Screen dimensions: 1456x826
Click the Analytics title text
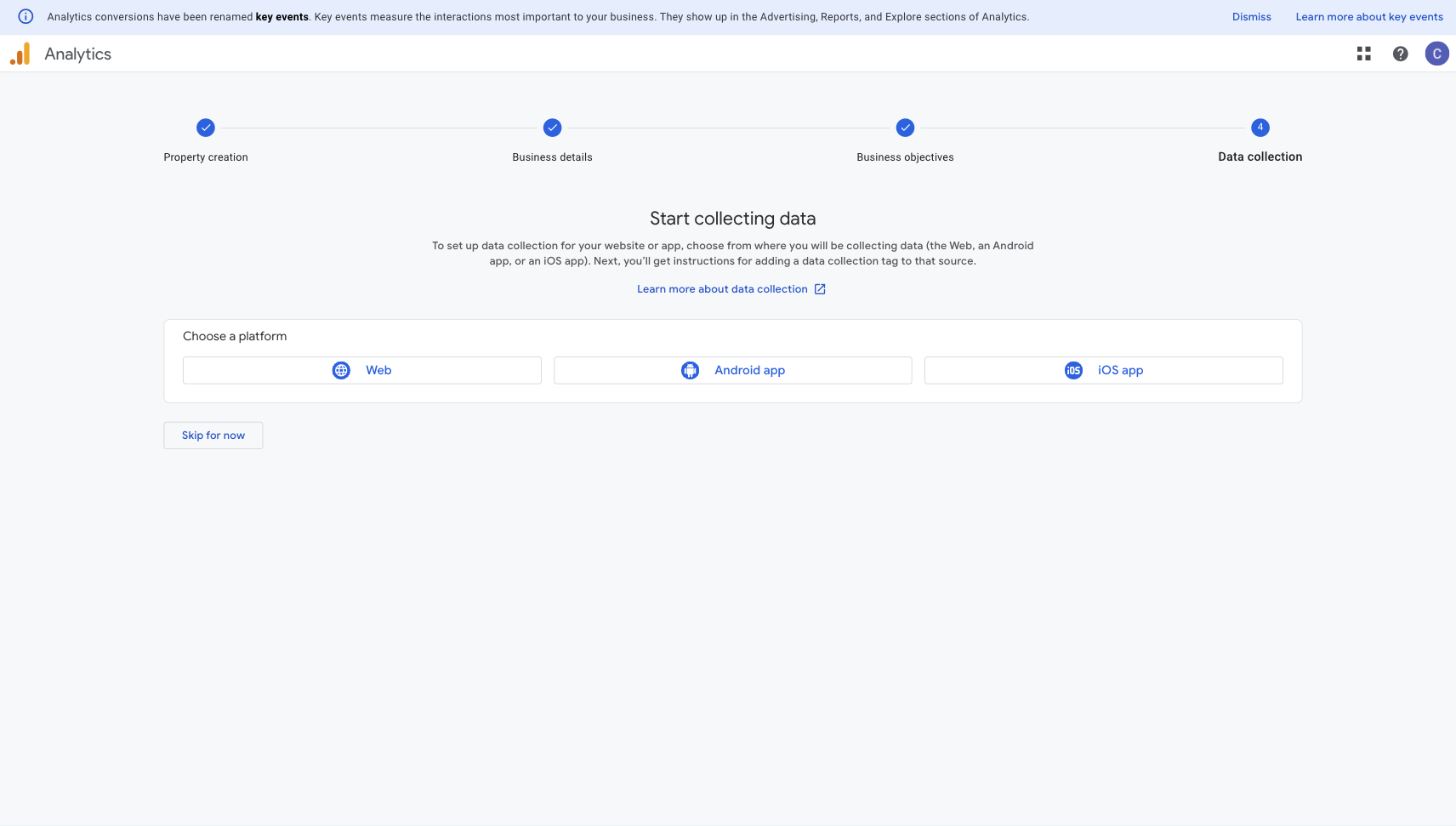[78, 54]
